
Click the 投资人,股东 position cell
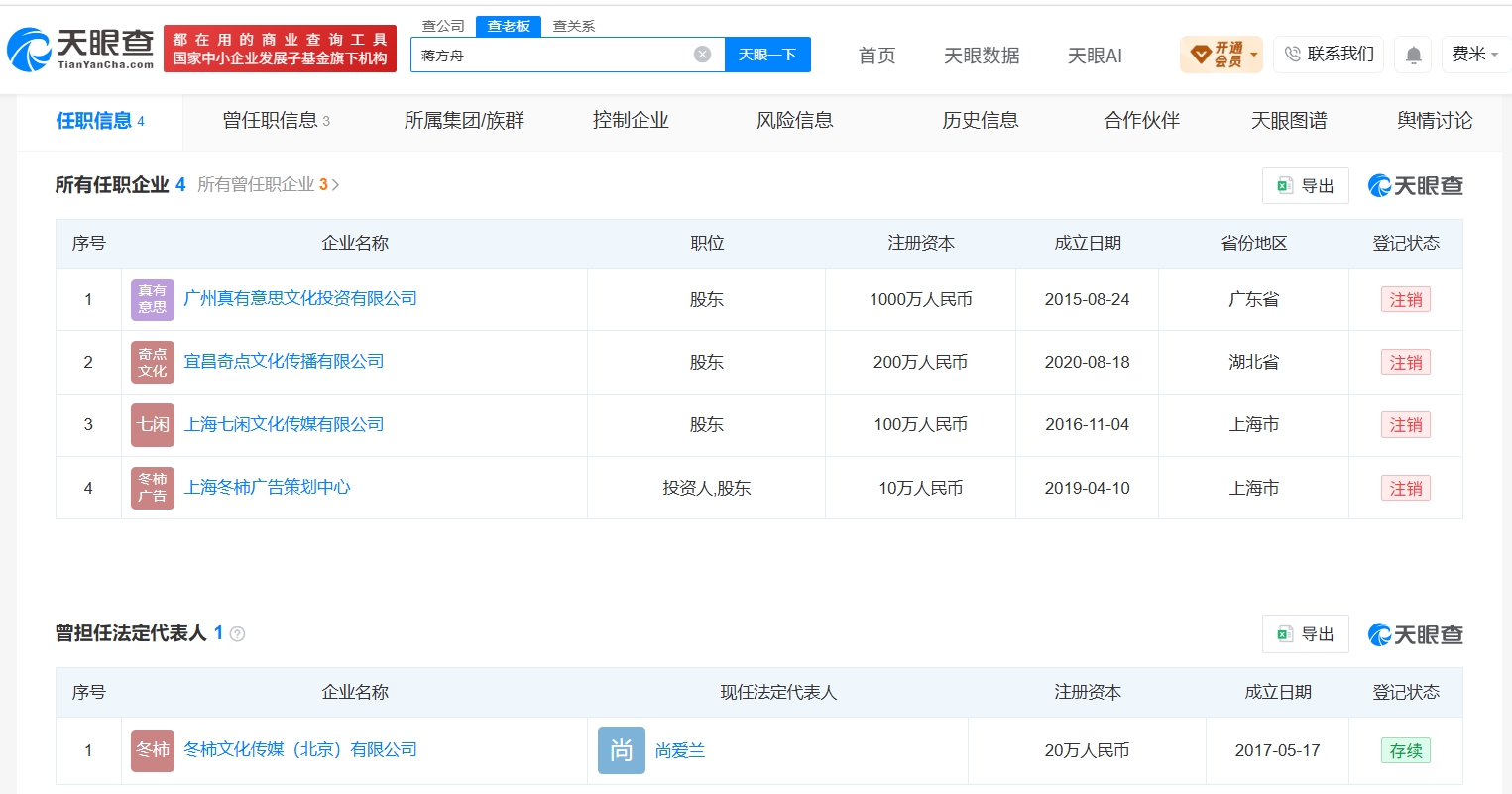click(x=707, y=488)
